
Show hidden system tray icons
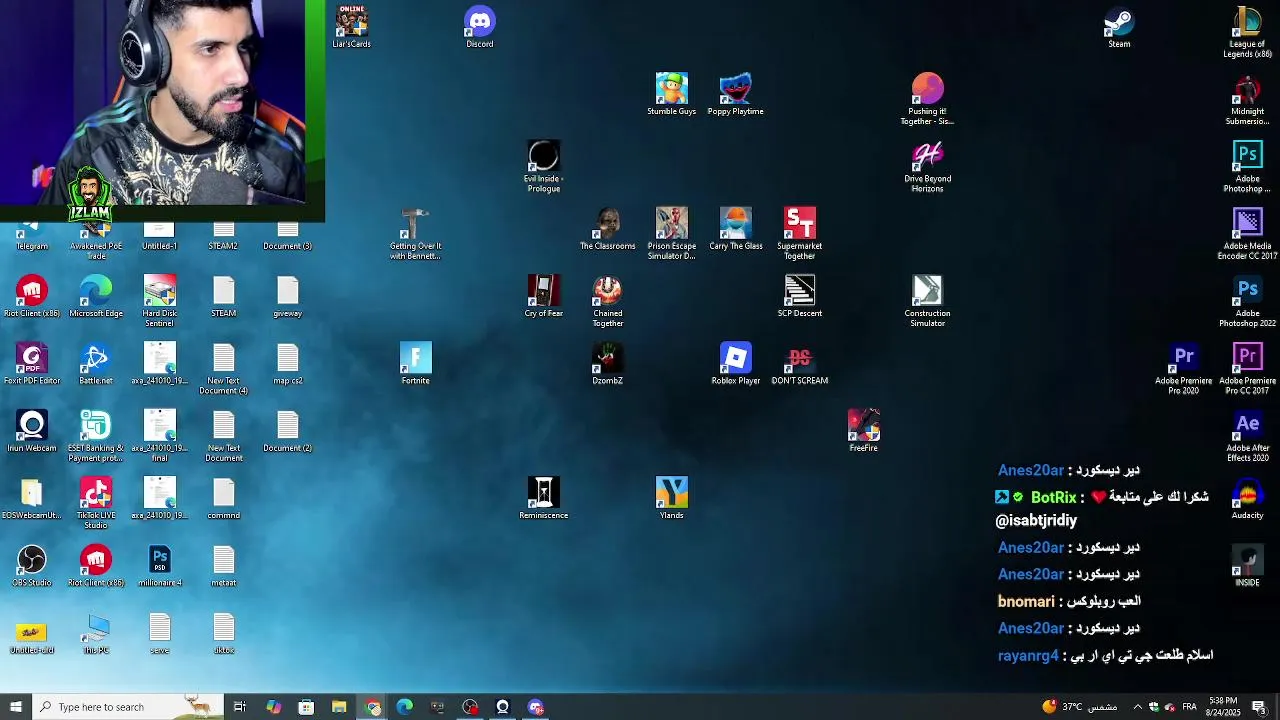click(x=1137, y=707)
